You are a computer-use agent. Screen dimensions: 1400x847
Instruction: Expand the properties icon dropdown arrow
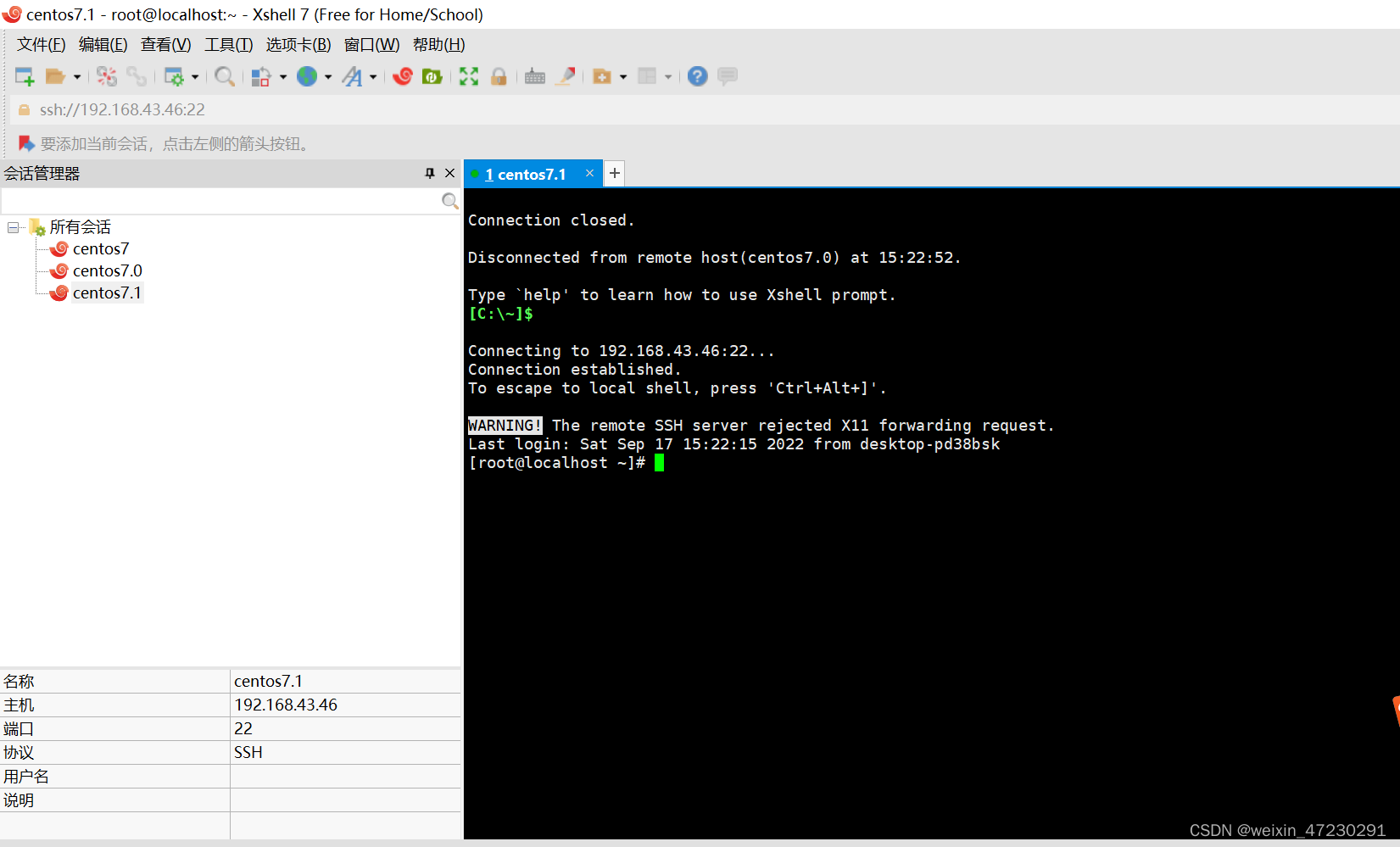coord(195,76)
